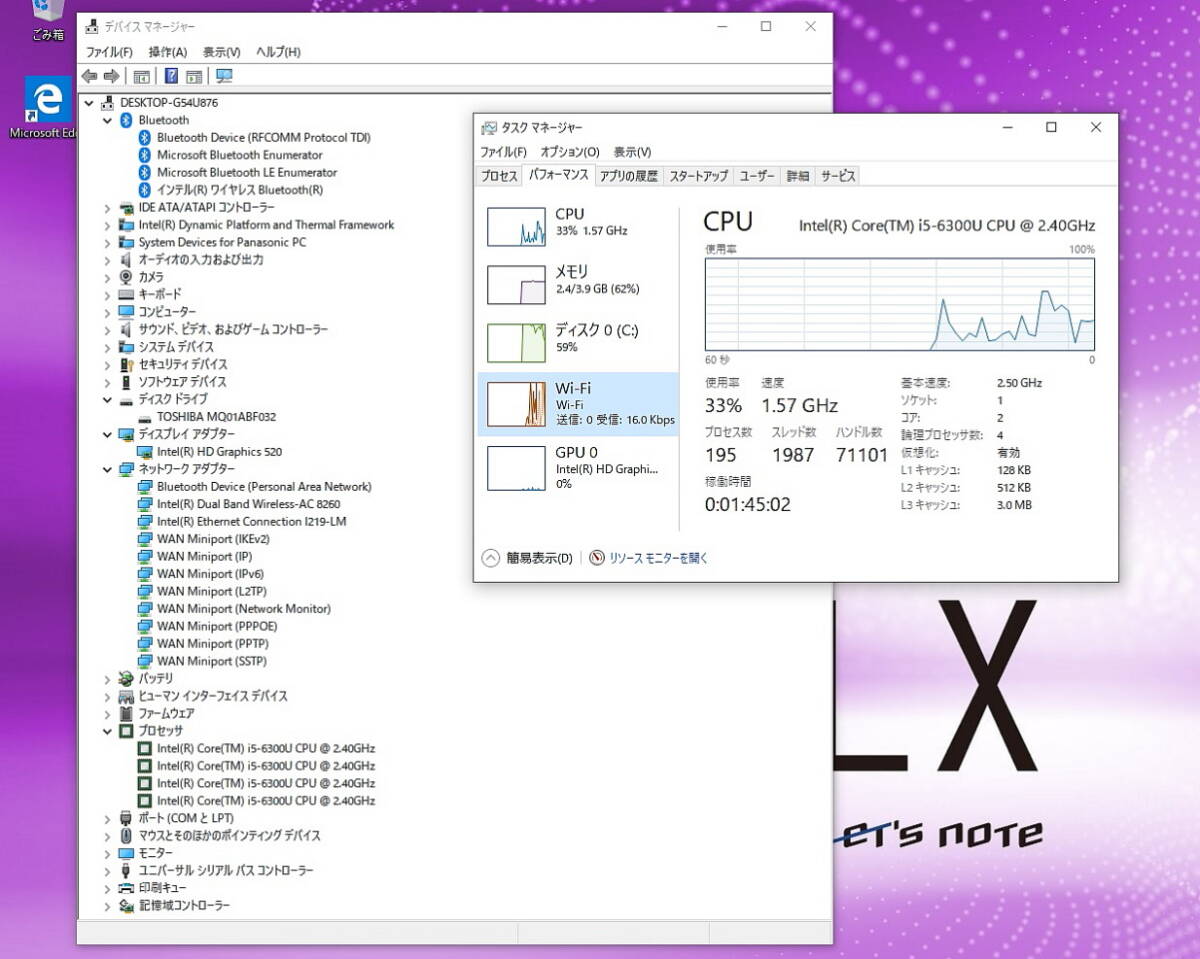Collapse the Bluetooth category
Viewport: 1200px width, 959px height.
[107, 120]
